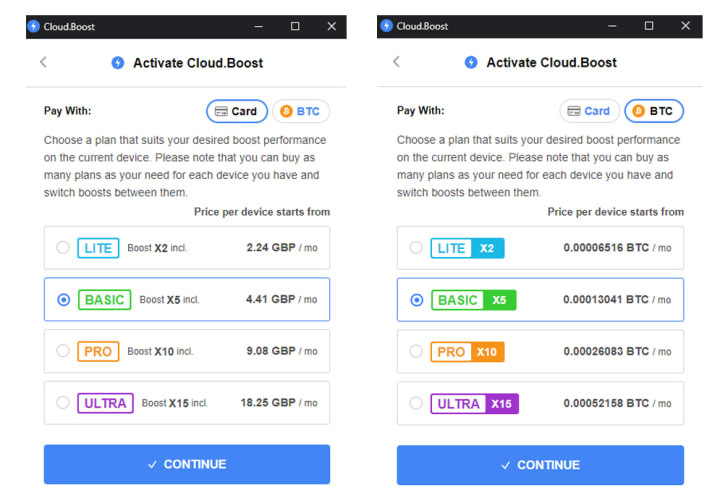The width and height of the screenshot is (720, 498).
Task: Minimize the left Cloud.Boost window
Action: 259,27
